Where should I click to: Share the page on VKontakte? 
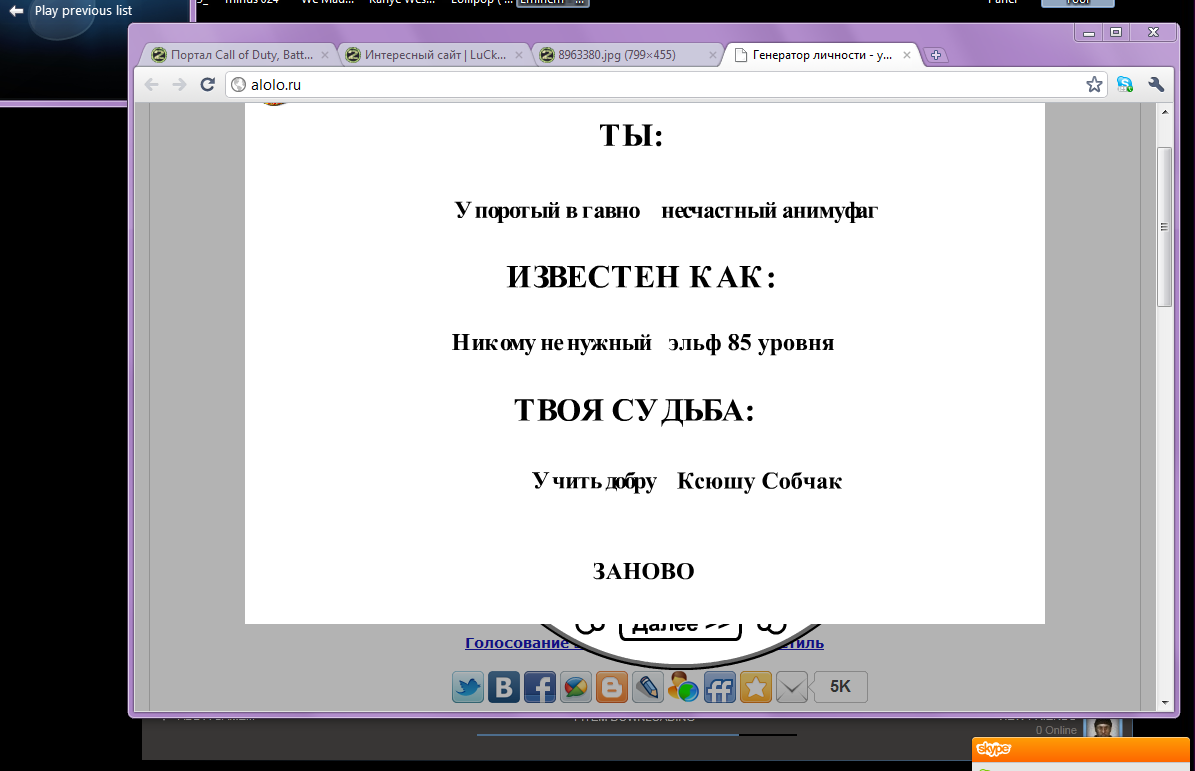point(504,687)
